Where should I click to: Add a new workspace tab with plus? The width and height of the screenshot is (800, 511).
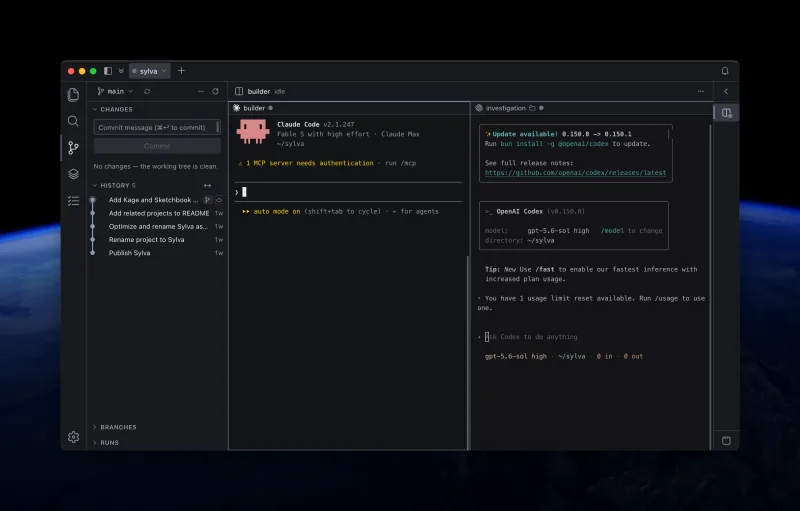(x=181, y=71)
